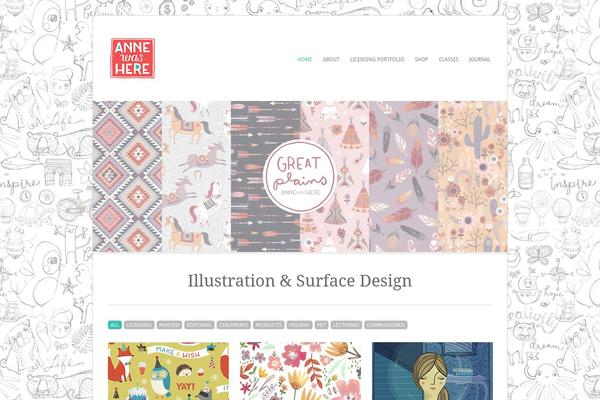600x400 pixels.
Task: Select the All filter tag
Action: click(115, 325)
